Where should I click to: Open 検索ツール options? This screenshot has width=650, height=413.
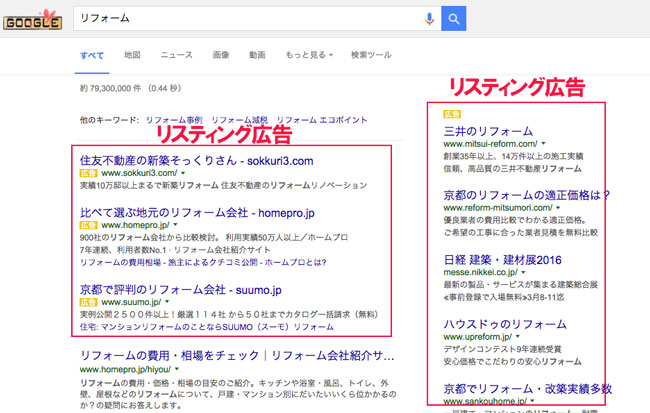click(x=371, y=55)
